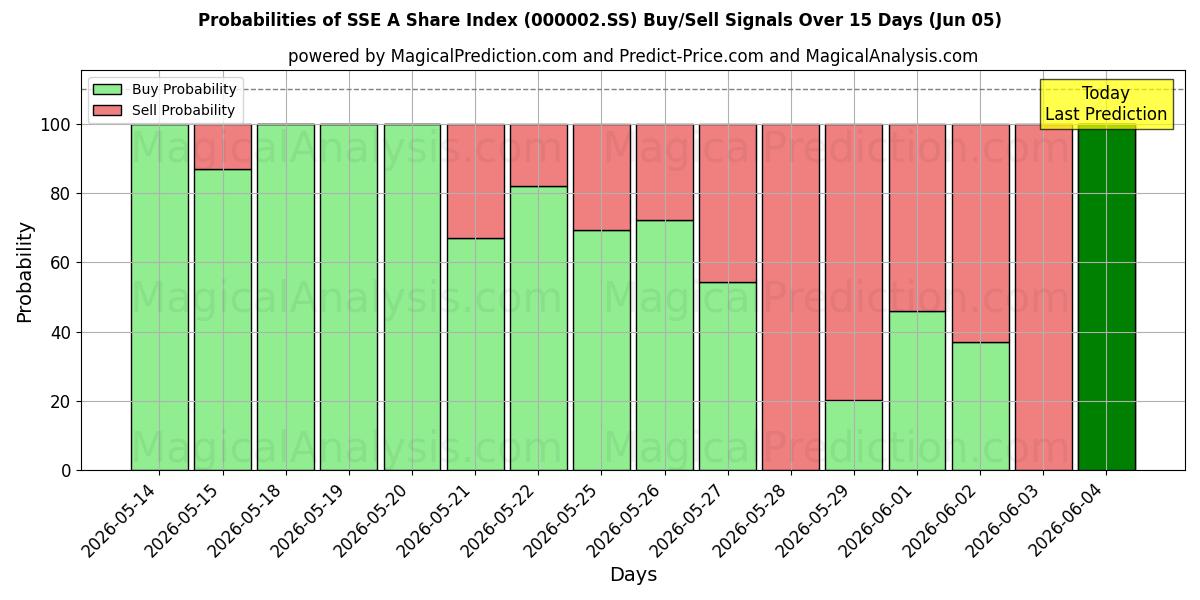This screenshot has height=600, width=1200.
Task: Click the green buy segment for 2026-06-02
Action: [x=980, y=406]
